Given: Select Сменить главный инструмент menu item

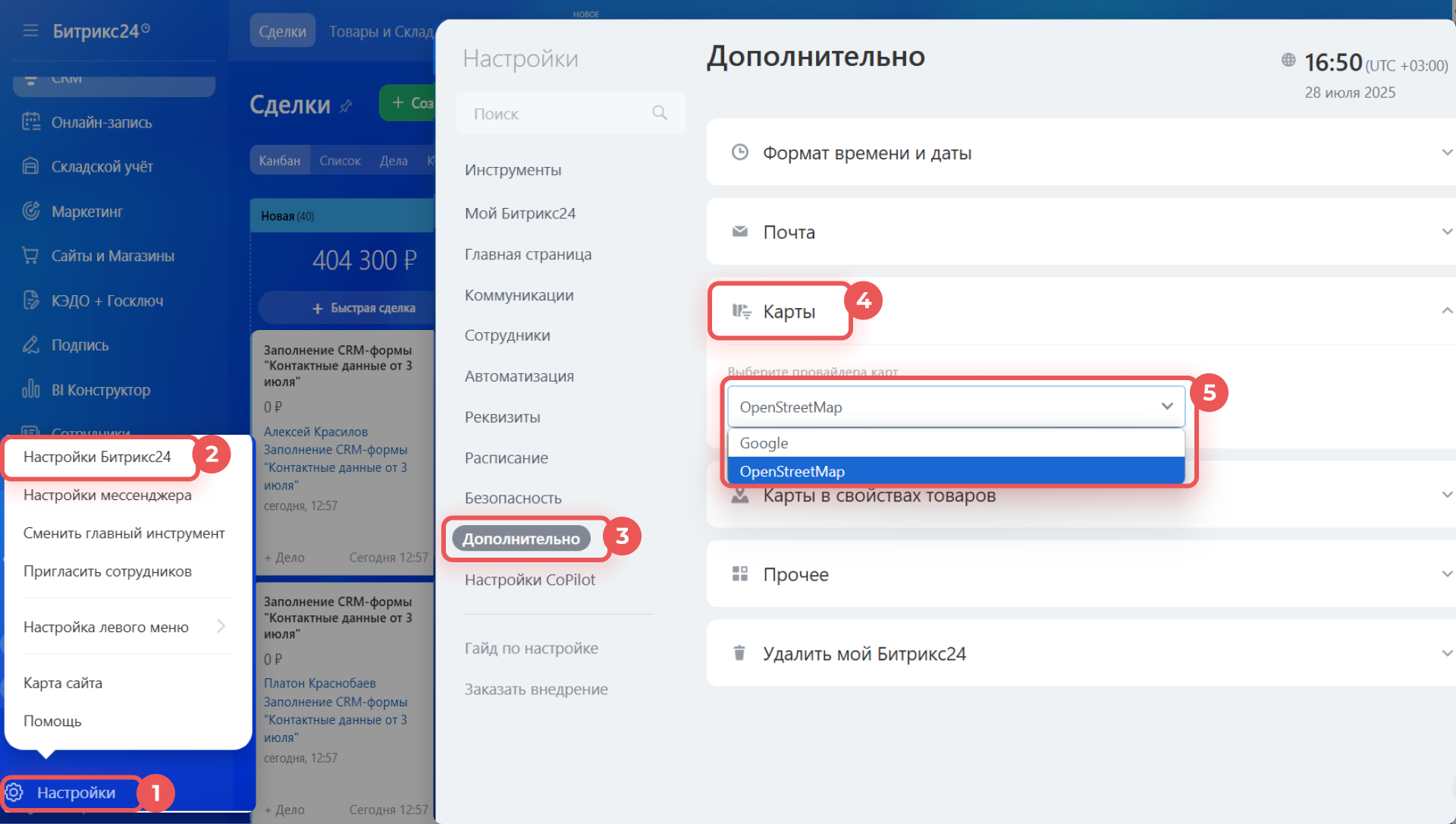Looking at the screenshot, I should click(x=124, y=533).
